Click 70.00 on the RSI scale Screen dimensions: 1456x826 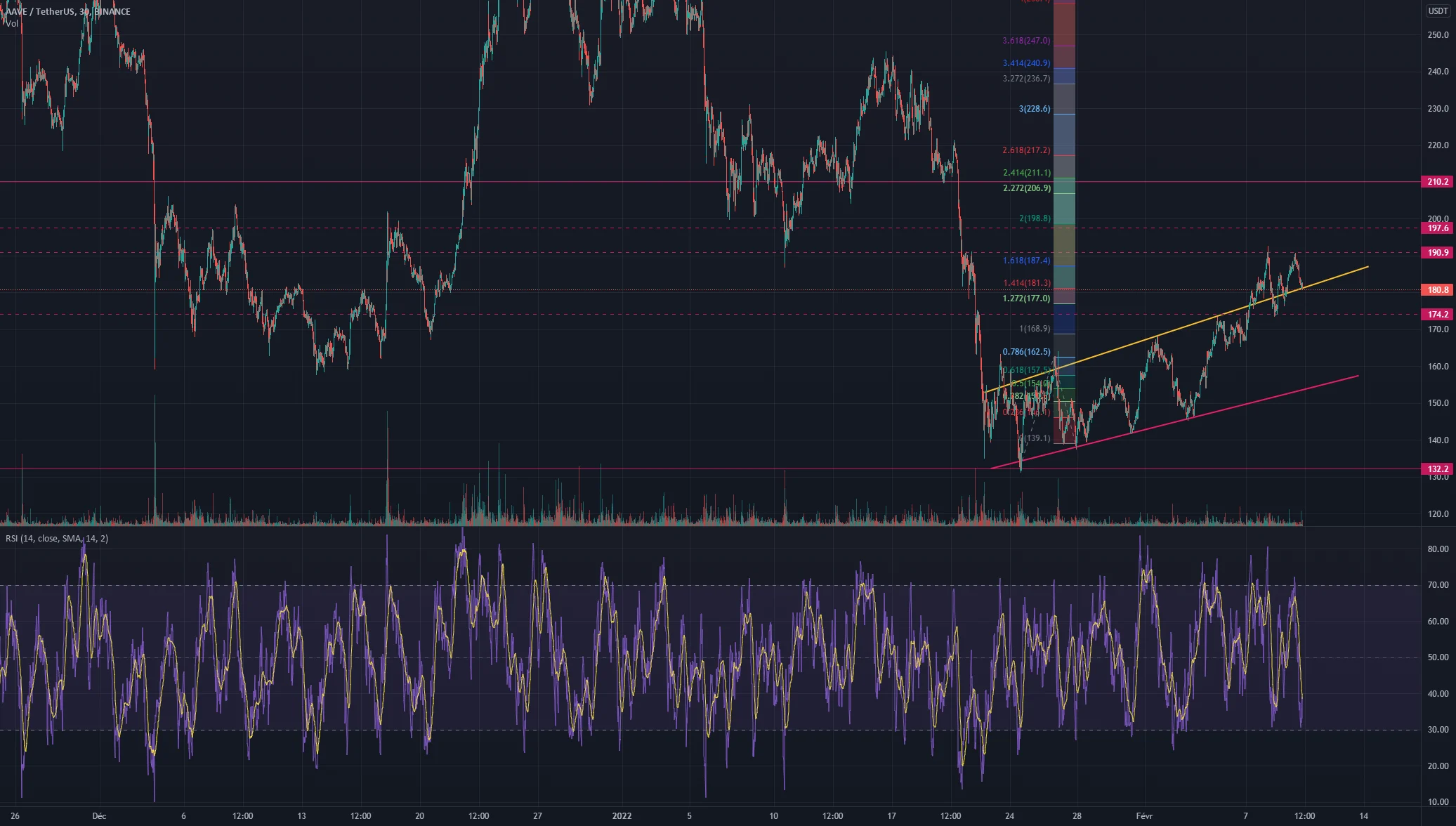click(1438, 585)
